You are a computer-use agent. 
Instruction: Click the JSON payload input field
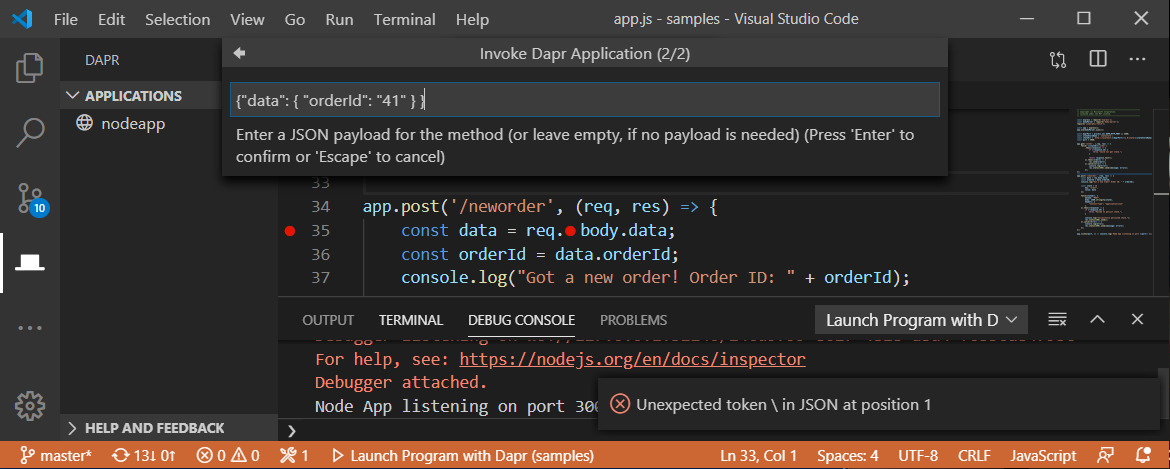tap(584, 99)
